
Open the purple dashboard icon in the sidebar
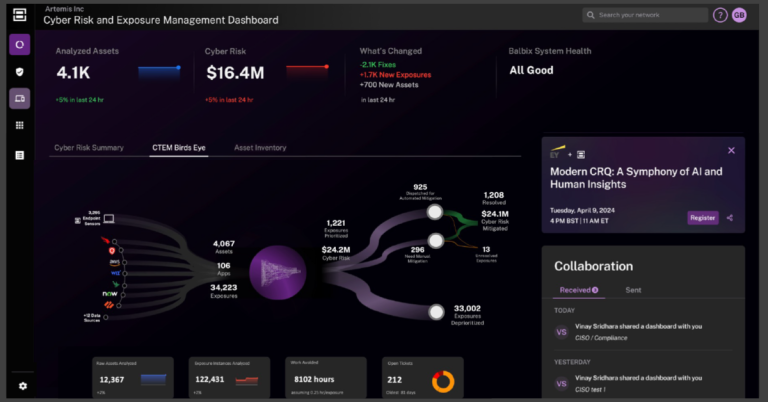click(x=19, y=45)
